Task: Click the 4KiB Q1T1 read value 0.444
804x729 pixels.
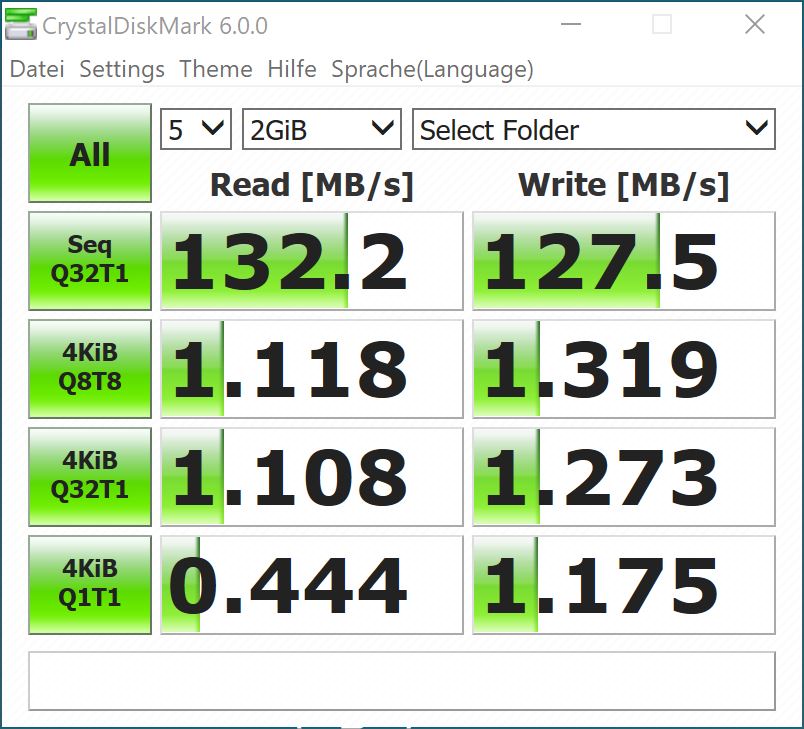Action: click(312, 585)
